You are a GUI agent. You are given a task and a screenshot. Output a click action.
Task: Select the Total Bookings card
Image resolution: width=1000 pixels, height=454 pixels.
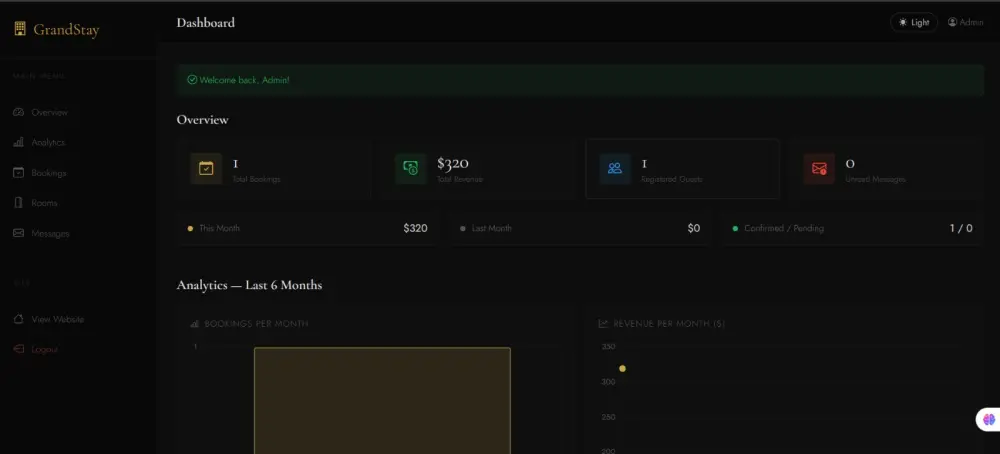tap(274, 169)
